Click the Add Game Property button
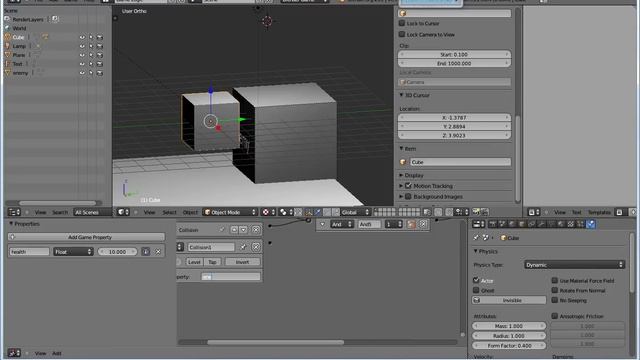 [86, 237]
